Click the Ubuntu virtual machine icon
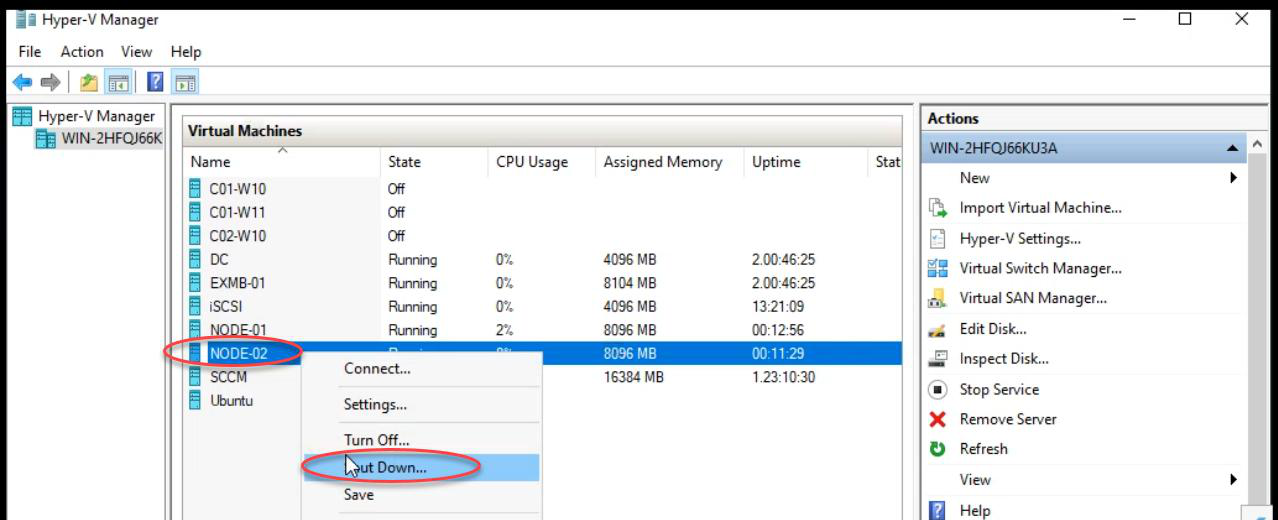The height and width of the screenshot is (520, 1278). point(195,400)
